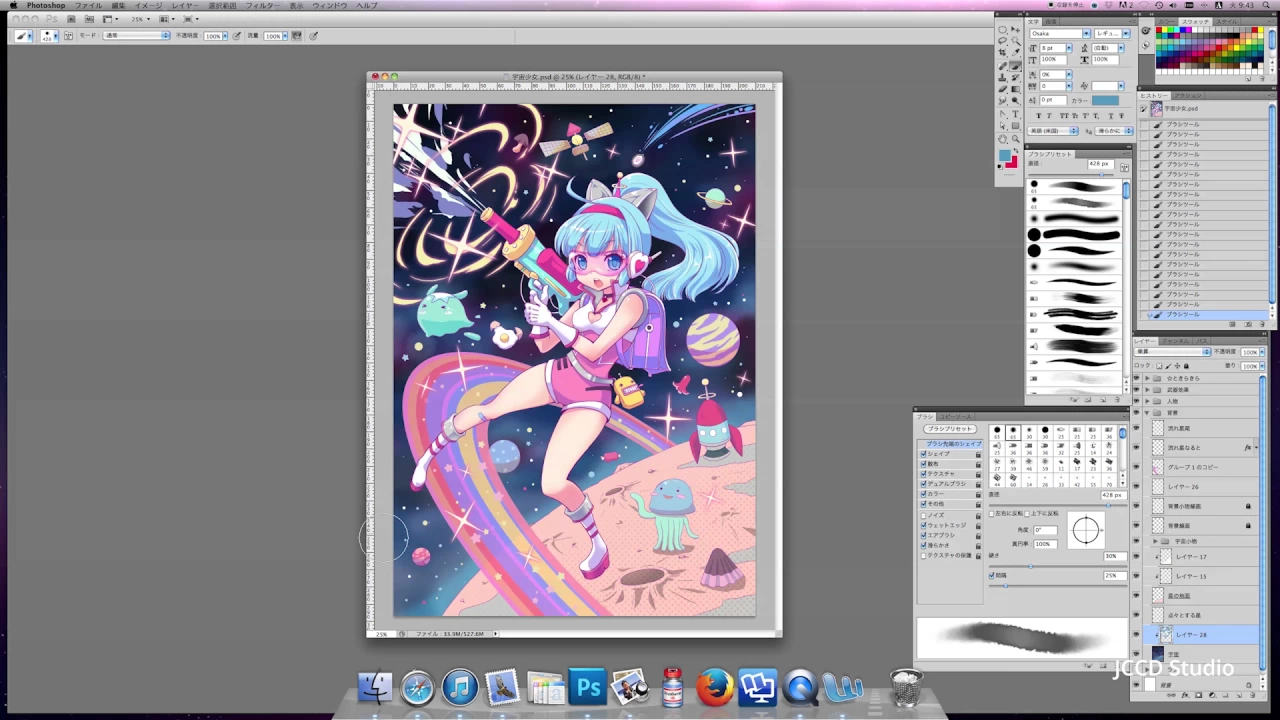The width and height of the screenshot is (1280, 720).
Task: Select the Shape rectangle tool
Action: coord(1016,125)
